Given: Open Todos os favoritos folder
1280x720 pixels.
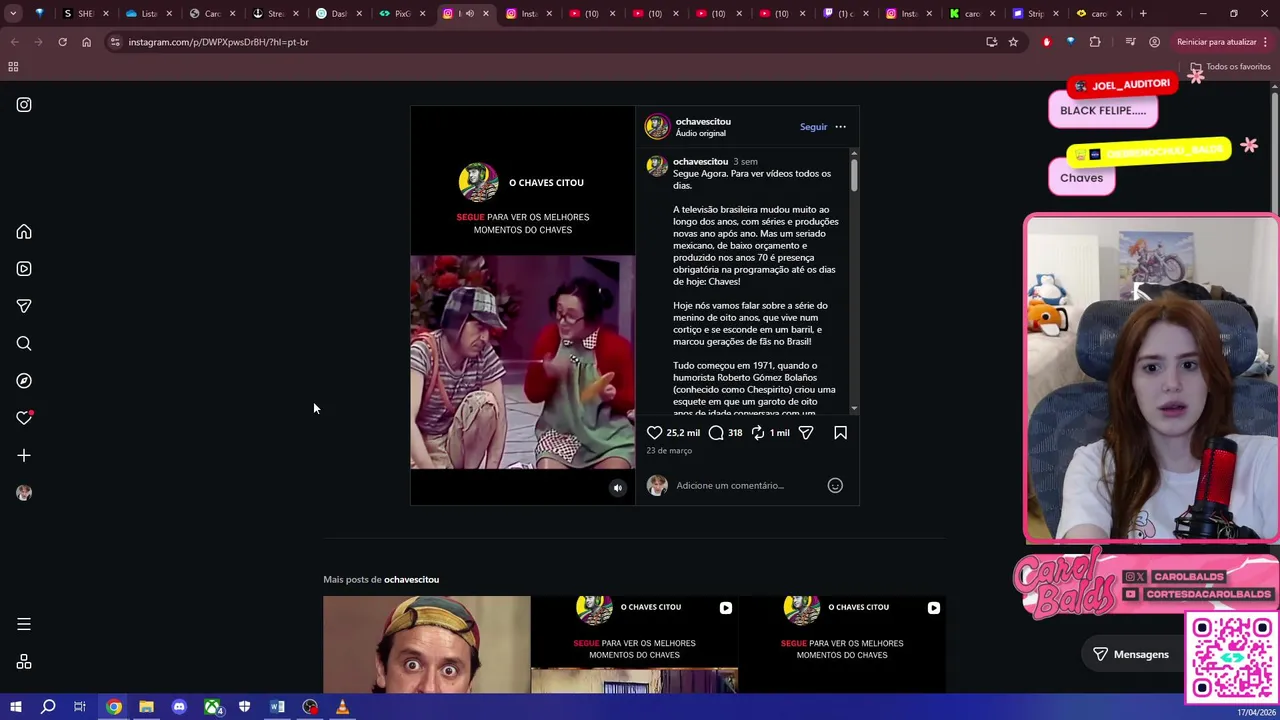Looking at the screenshot, I should (1230, 66).
